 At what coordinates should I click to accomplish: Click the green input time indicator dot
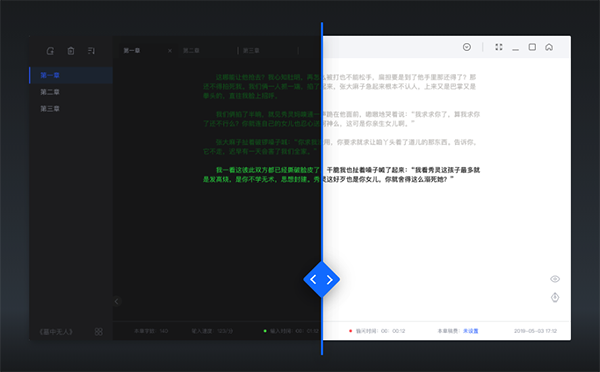[x=265, y=331]
